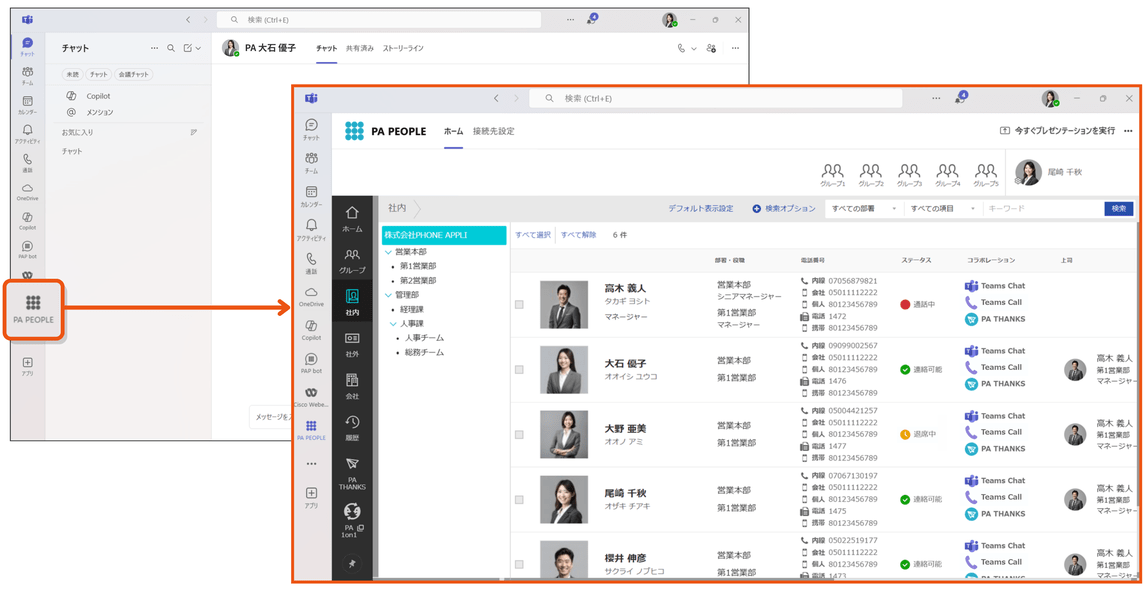This screenshot has height=594, width=1148.
Task: Open グループ5 group icon
Action: (986, 175)
